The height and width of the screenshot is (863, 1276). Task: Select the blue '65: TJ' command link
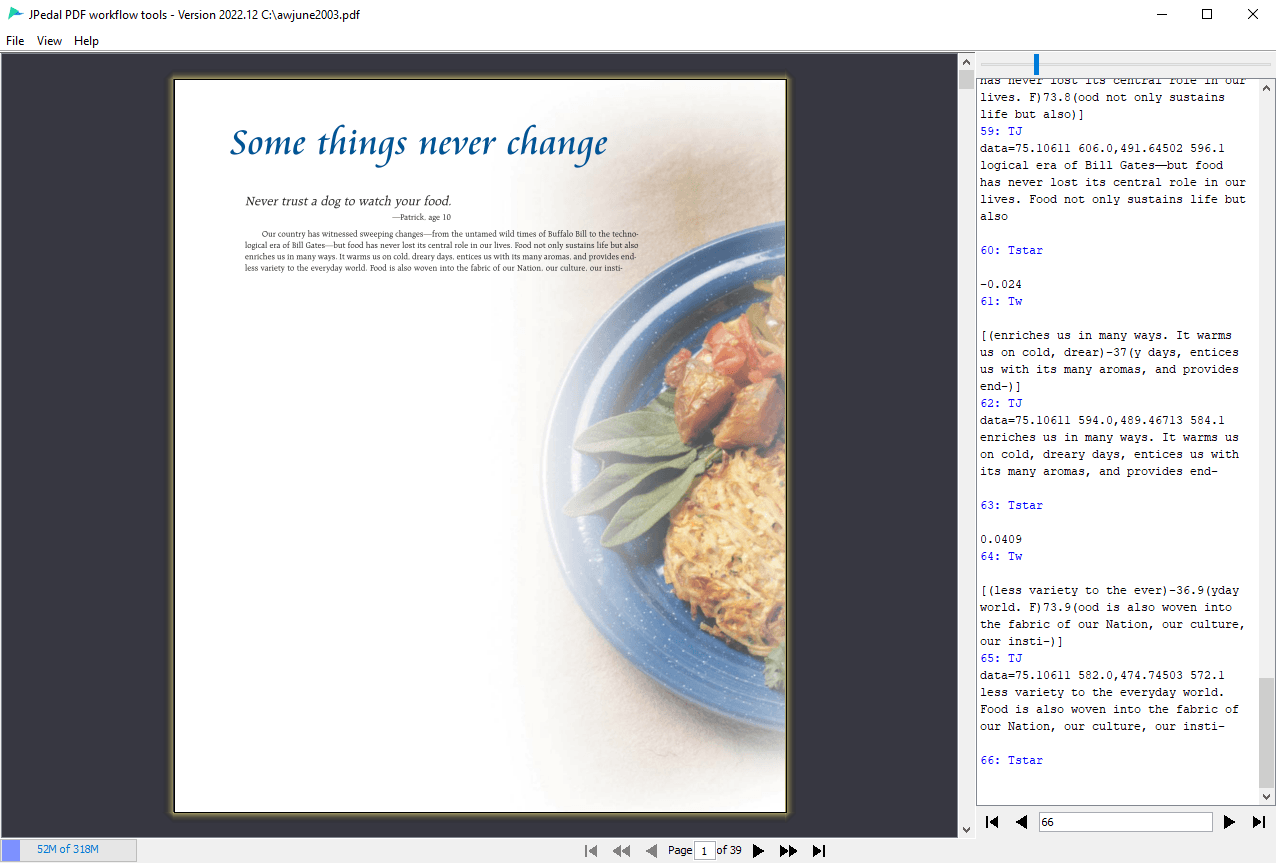pos(1001,658)
